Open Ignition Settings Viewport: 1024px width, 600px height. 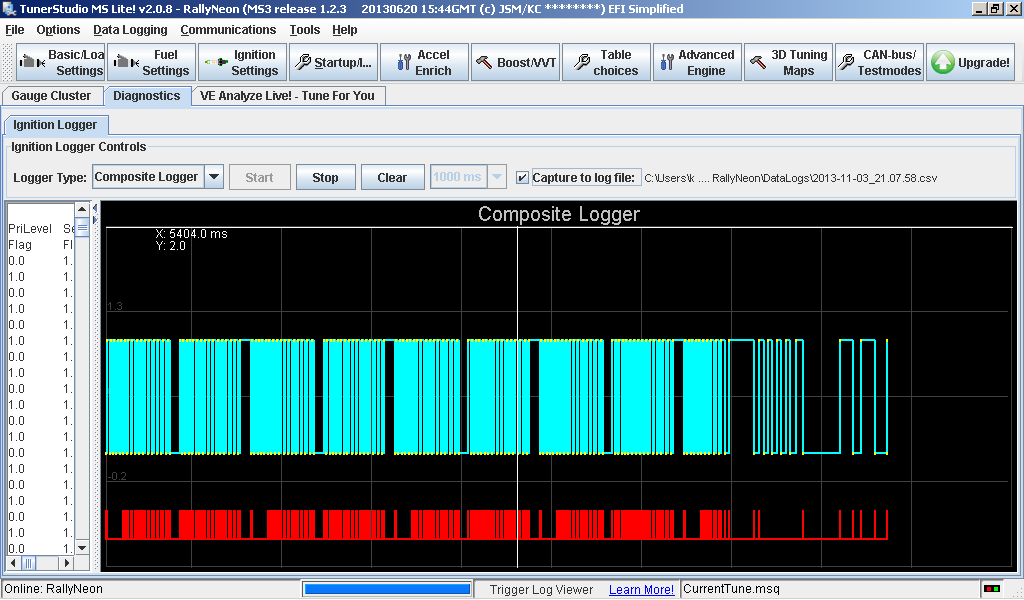click(x=242, y=62)
